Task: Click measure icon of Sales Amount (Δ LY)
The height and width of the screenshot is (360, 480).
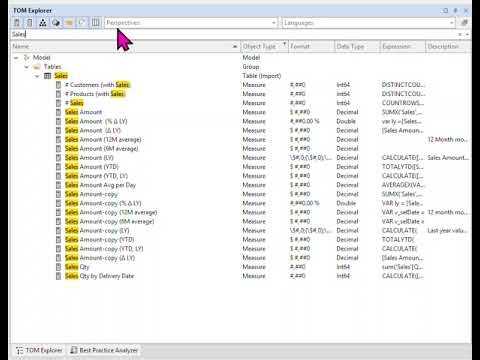Action: [x=58, y=130]
